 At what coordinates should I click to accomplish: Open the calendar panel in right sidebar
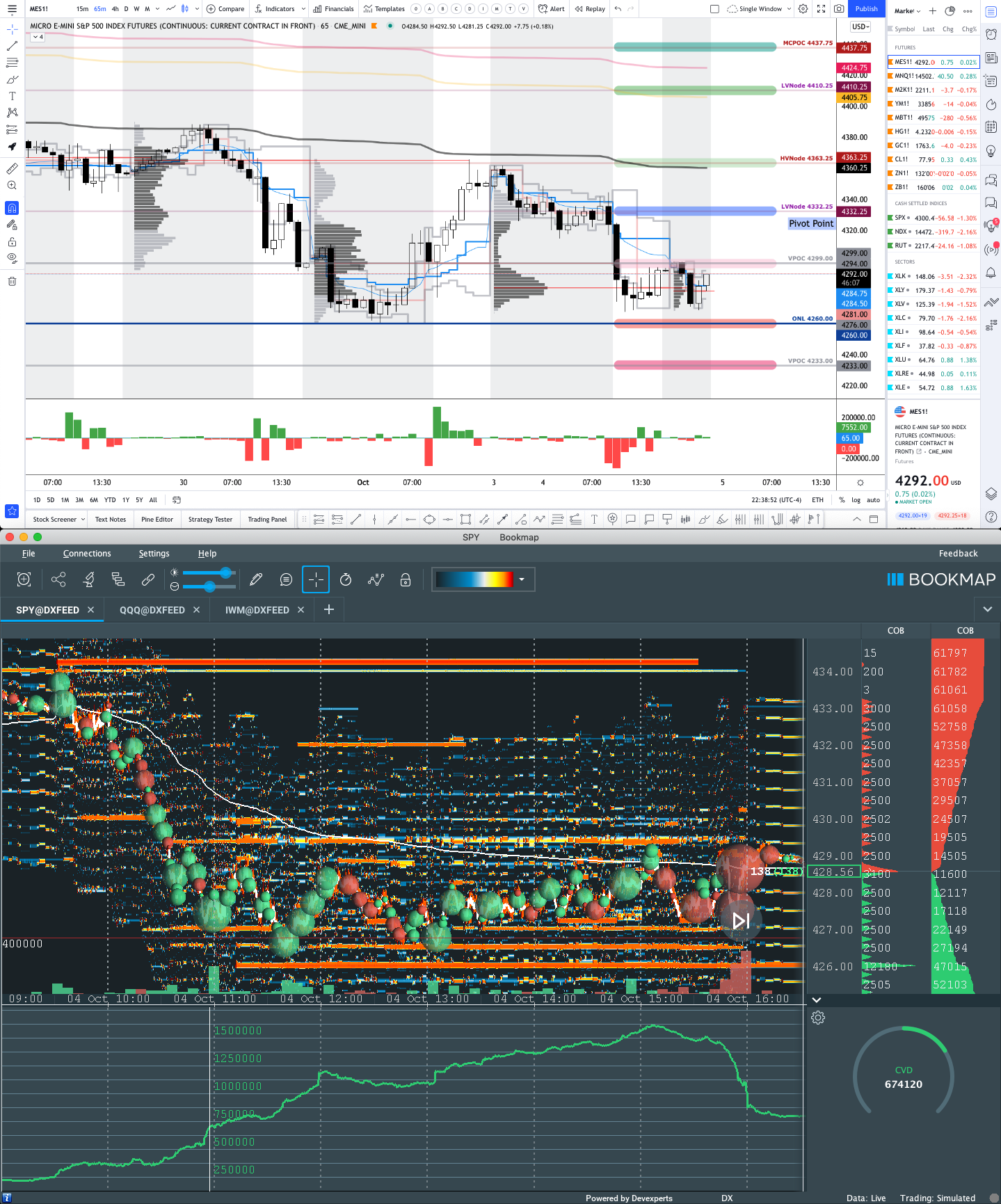pos(991,127)
